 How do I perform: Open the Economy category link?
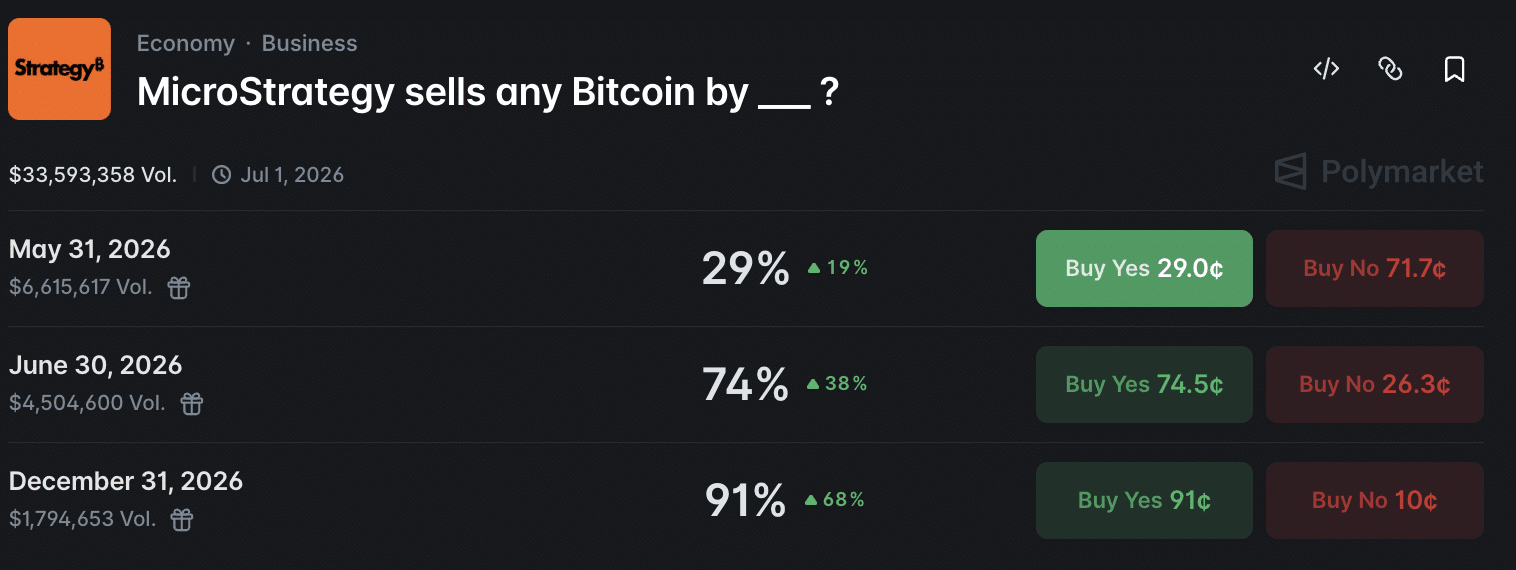tap(186, 44)
